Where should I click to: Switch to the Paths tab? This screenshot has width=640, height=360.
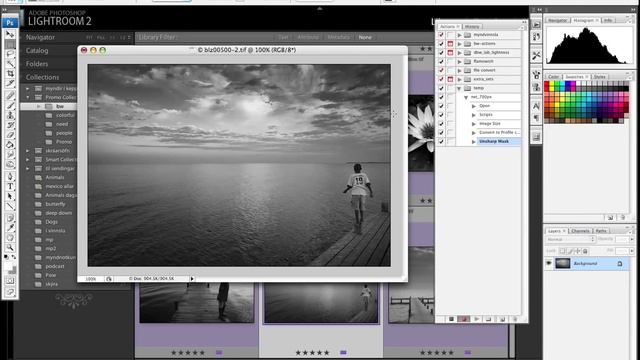click(601, 231)
